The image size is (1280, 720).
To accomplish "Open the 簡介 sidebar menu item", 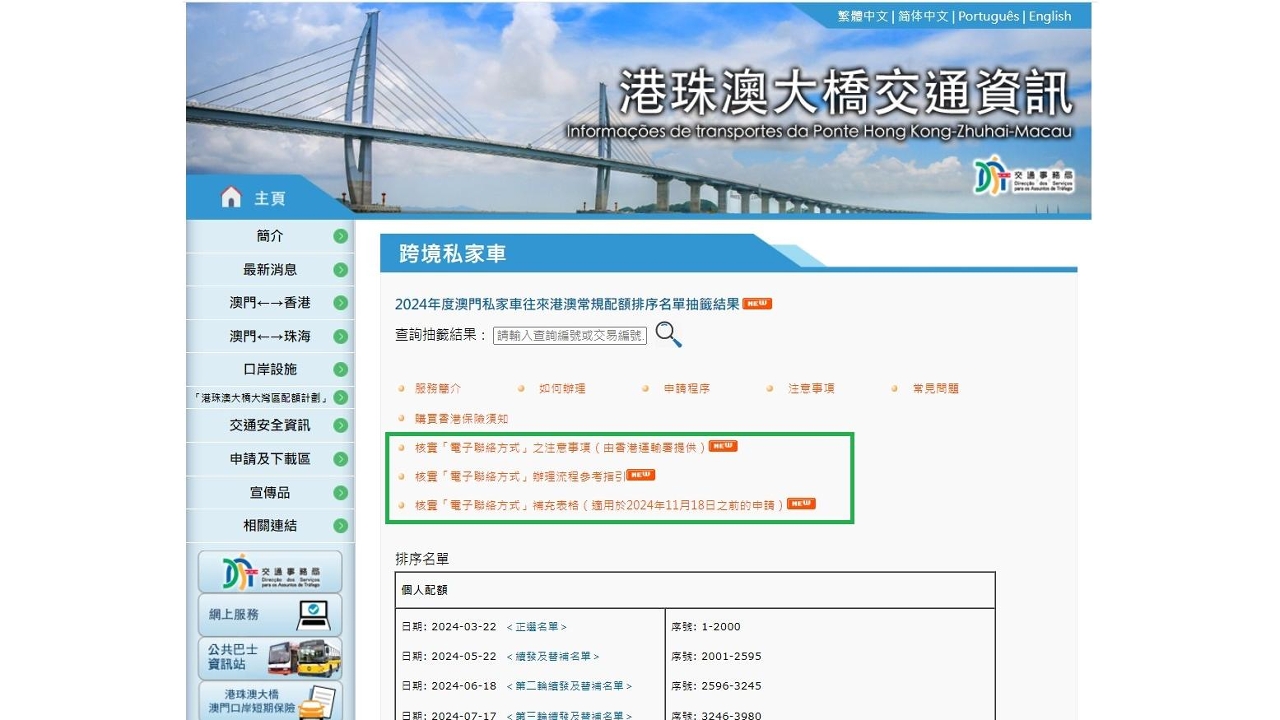I will tap(270, 236).
